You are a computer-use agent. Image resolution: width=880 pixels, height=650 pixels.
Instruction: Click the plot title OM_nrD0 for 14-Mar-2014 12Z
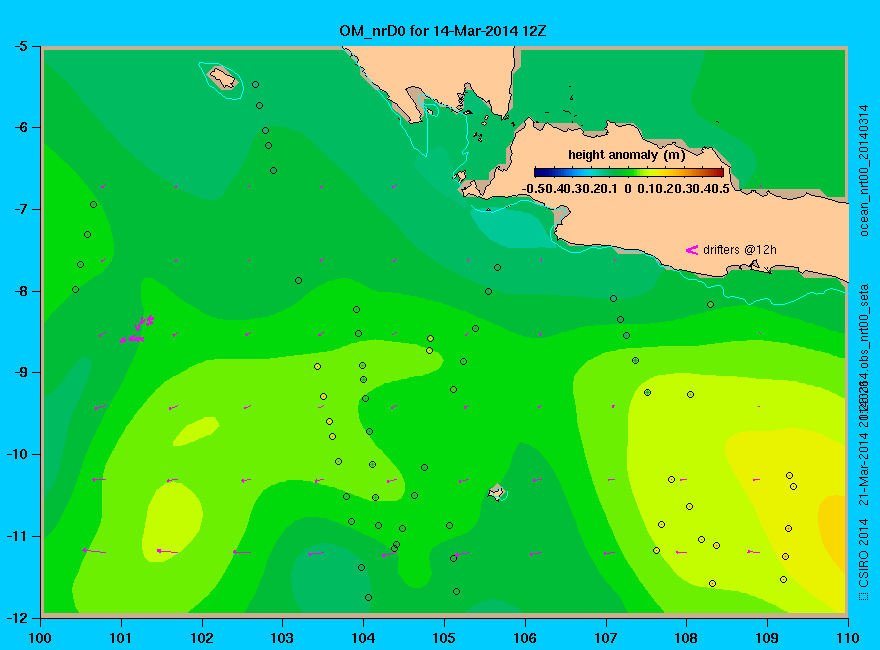coord(442,31)
